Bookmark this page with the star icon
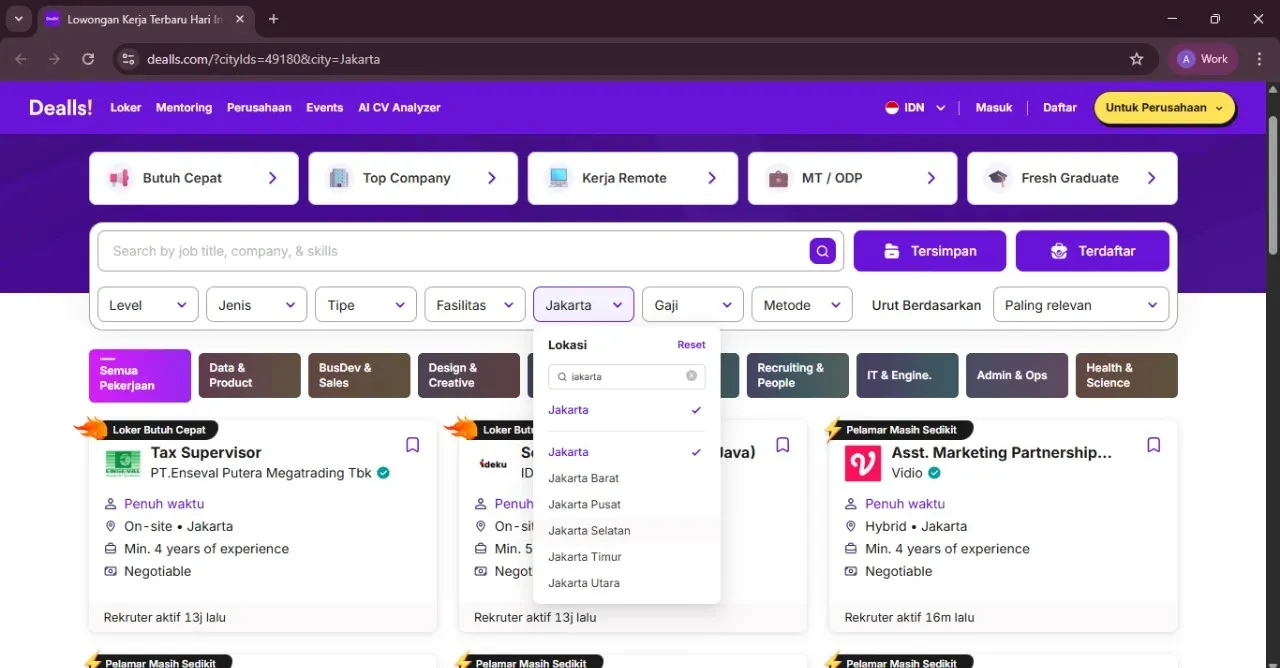The image size is (1280, 668). 1136,59
